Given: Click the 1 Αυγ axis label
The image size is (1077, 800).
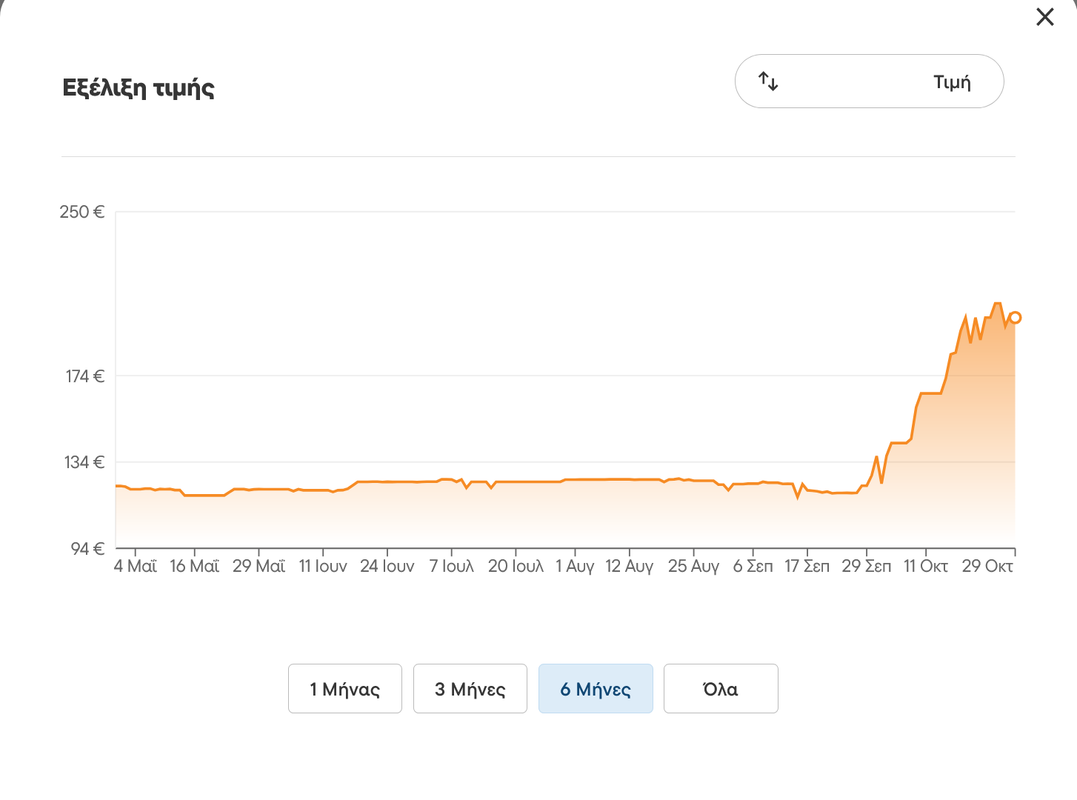Looking at the screenshot, I should pos(575,567).
